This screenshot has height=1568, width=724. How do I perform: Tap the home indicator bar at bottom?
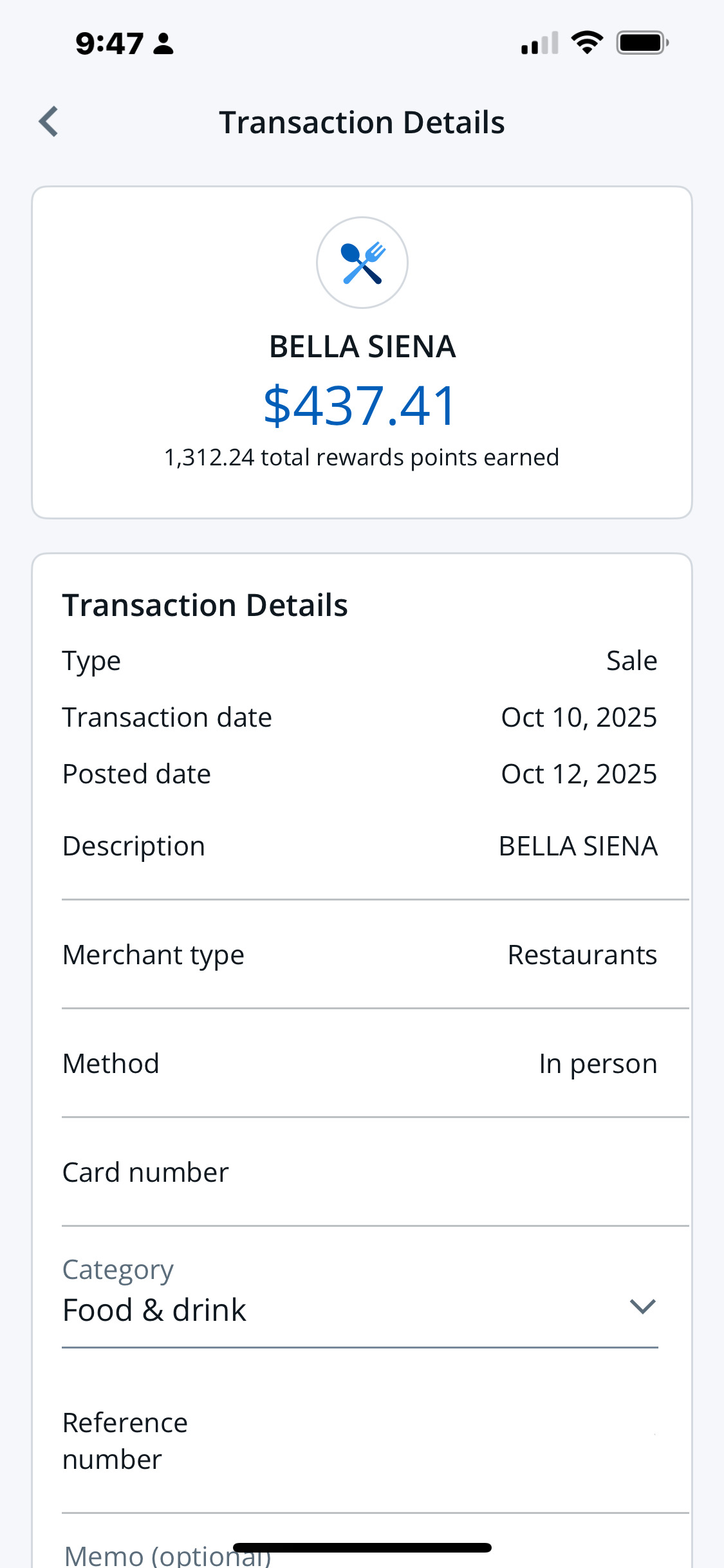click(x=362, y=1547)
